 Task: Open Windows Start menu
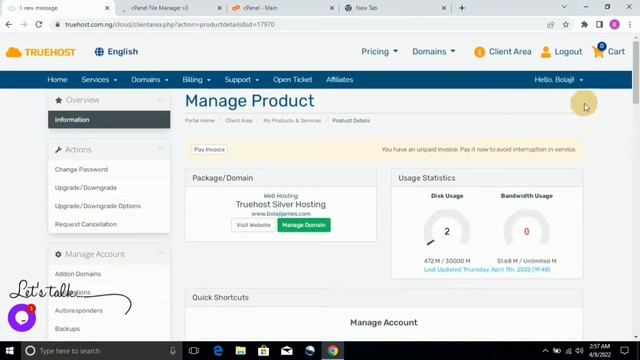[x=9, y=351]
